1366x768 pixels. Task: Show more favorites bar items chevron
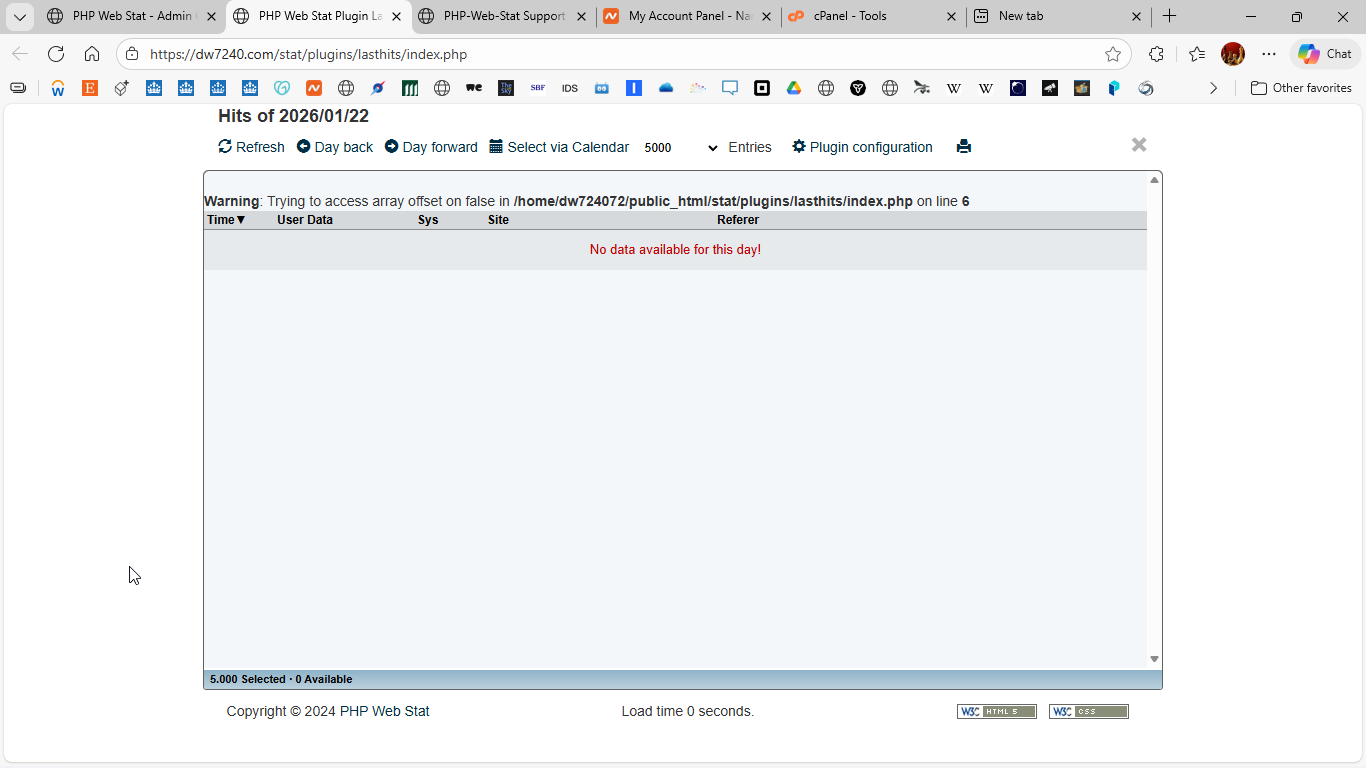click(1213, 88)
